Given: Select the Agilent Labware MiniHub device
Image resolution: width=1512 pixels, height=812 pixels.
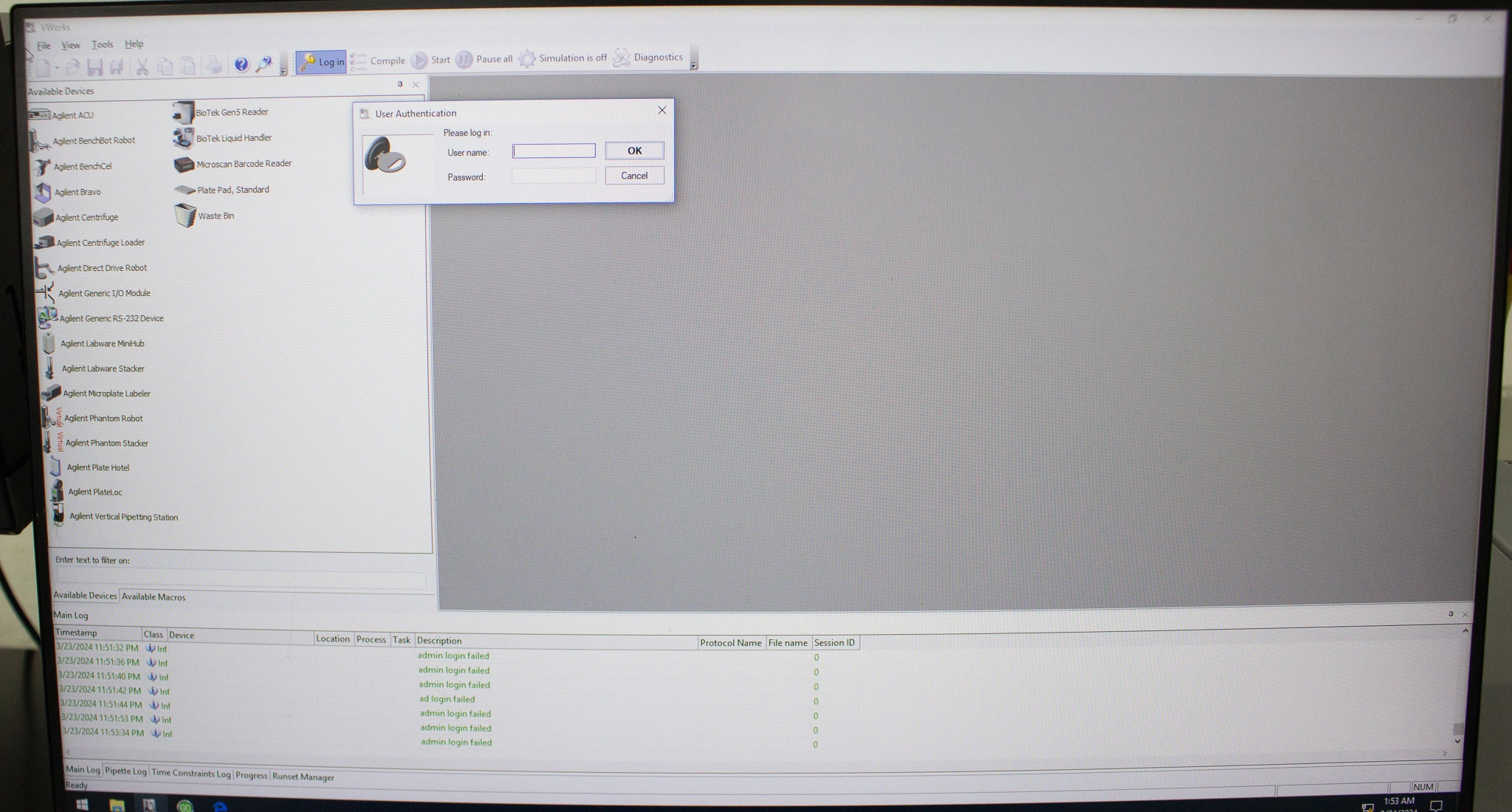Looking at the screenshot, I should click(93, 343).
